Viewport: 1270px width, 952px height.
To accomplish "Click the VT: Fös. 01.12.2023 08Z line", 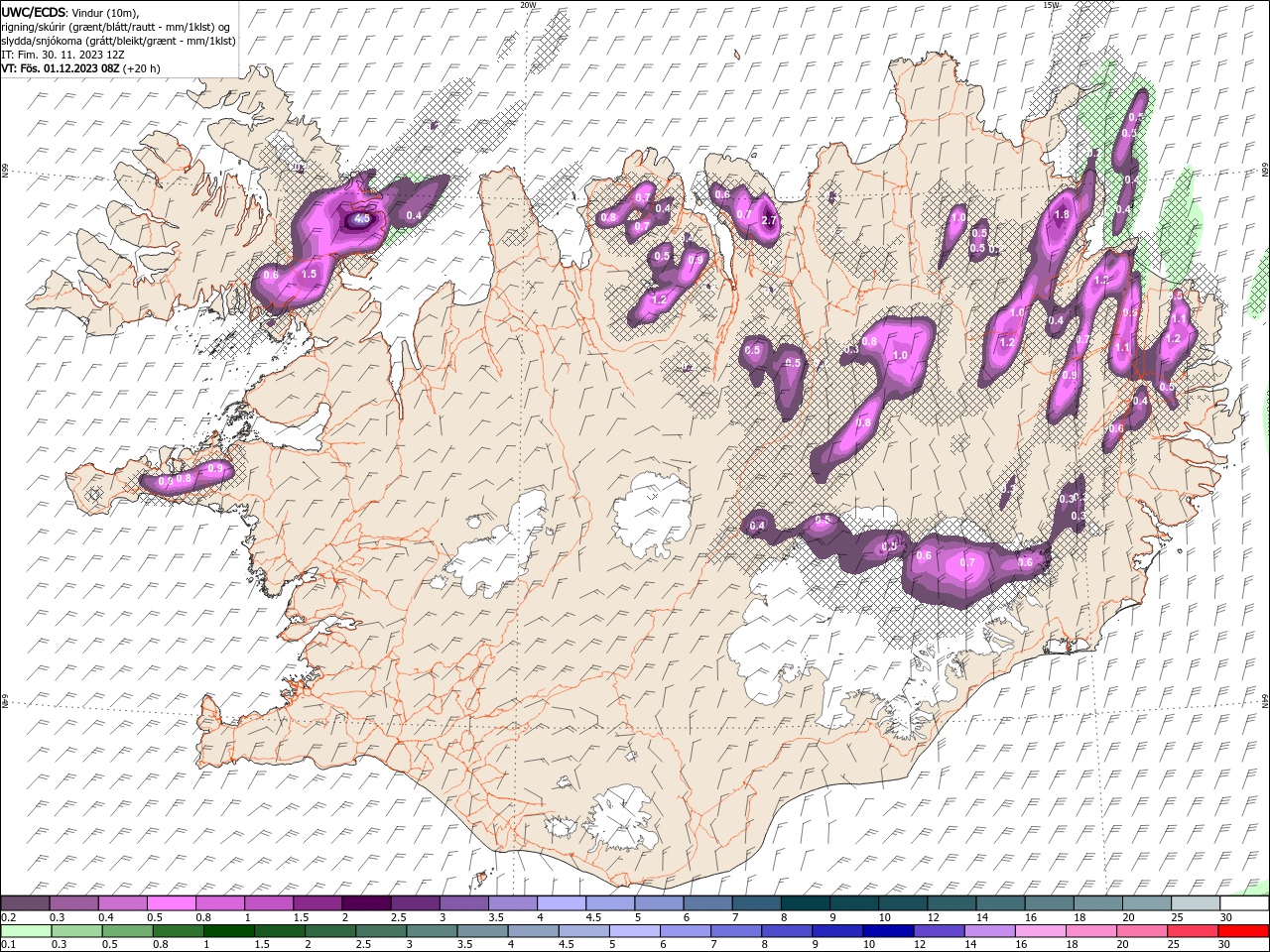I will (81, 68).
